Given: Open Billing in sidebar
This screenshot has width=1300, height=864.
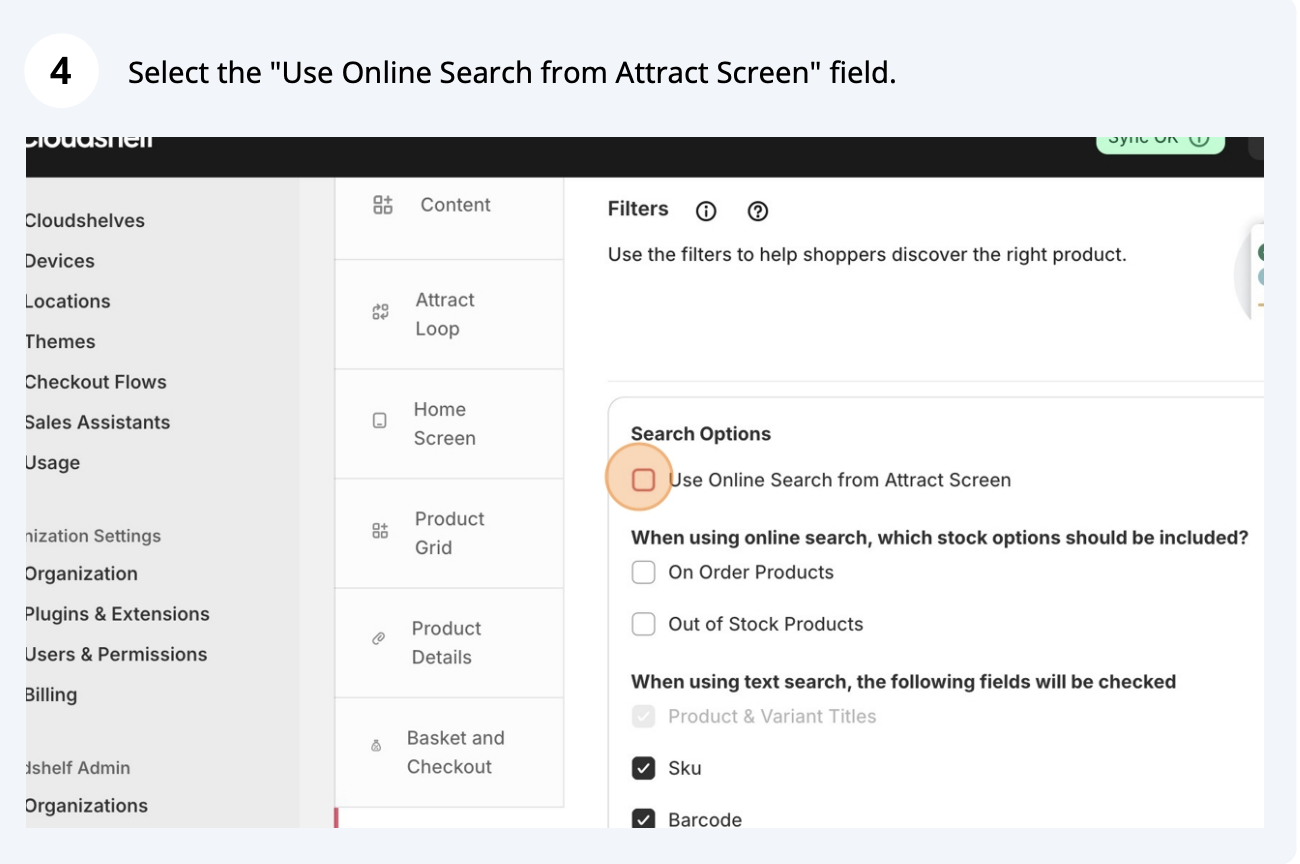Looking at the screenshot, I should (51, 695).
